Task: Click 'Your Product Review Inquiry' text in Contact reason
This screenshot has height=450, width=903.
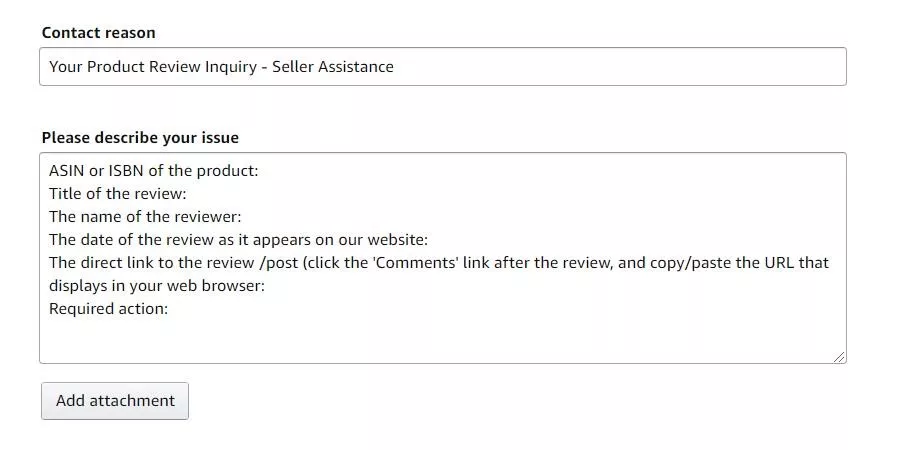Action: coord(157,67)
